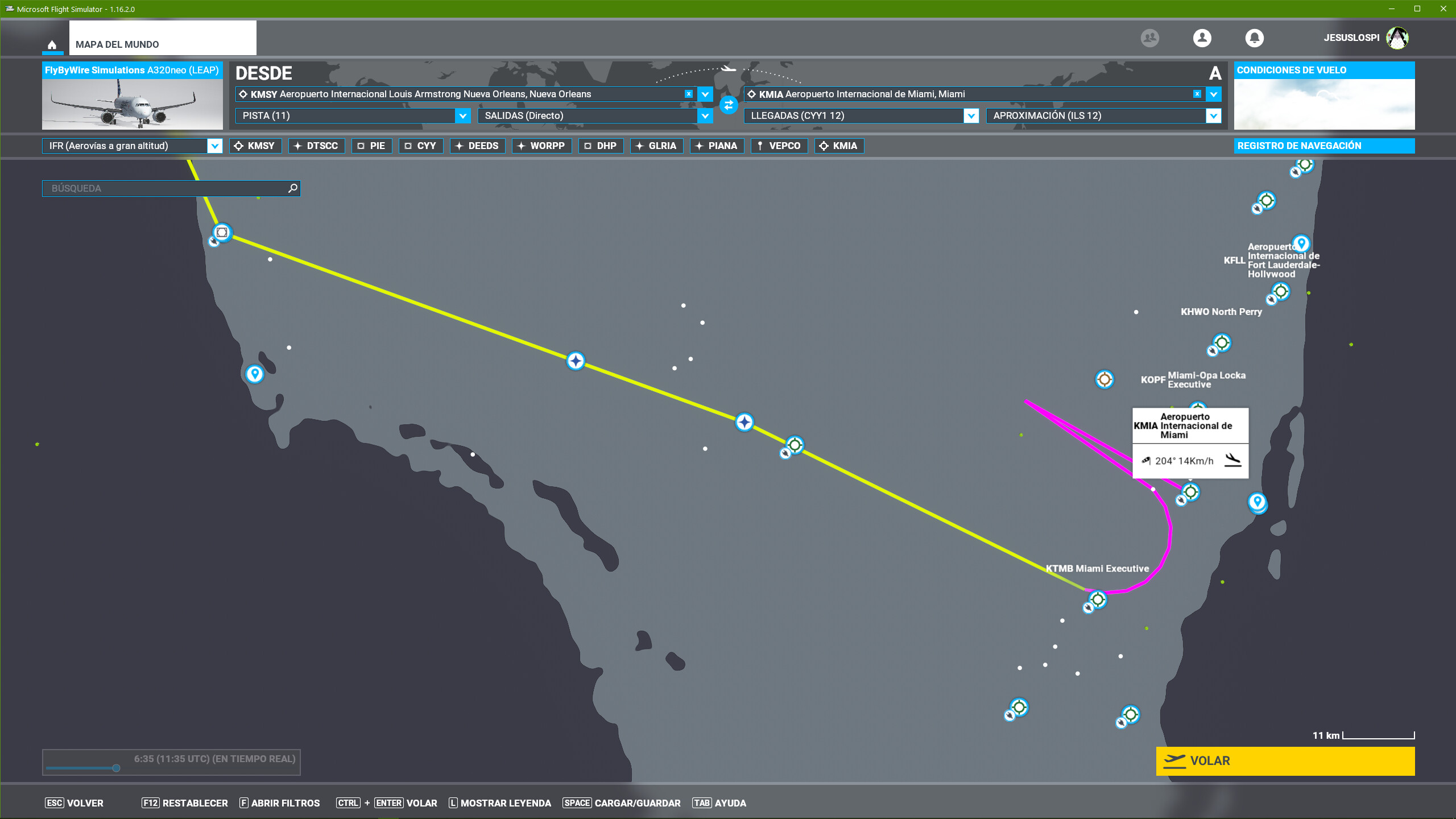
Task: Open the APROXIMACIÓN (ILS 12) dropdown
Action: click(1213, 116)
